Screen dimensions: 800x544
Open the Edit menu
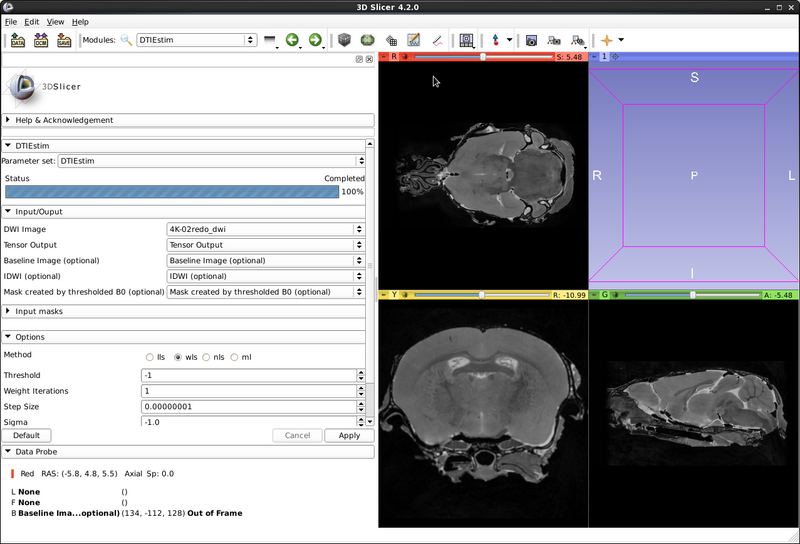tap(32, 21)
